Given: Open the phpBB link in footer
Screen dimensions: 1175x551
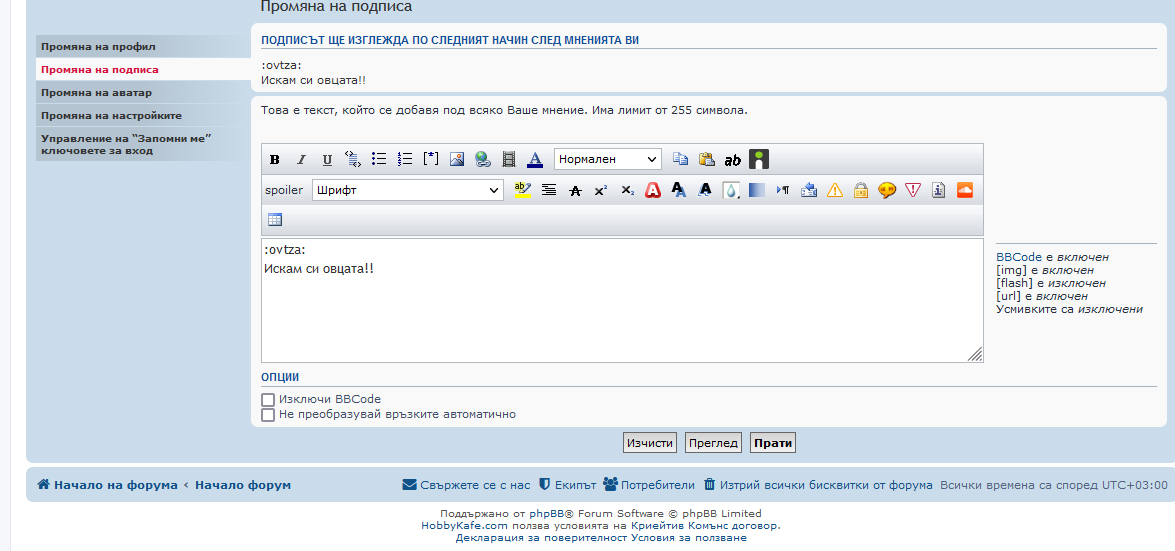Looking at the screenshot, I should pyautogui.click(x=546, y=514).
